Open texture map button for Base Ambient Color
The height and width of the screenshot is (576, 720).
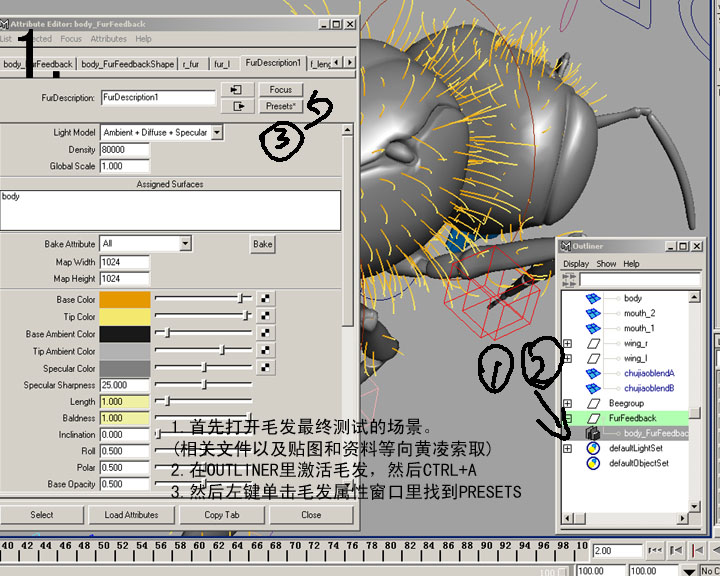point(265,333)
